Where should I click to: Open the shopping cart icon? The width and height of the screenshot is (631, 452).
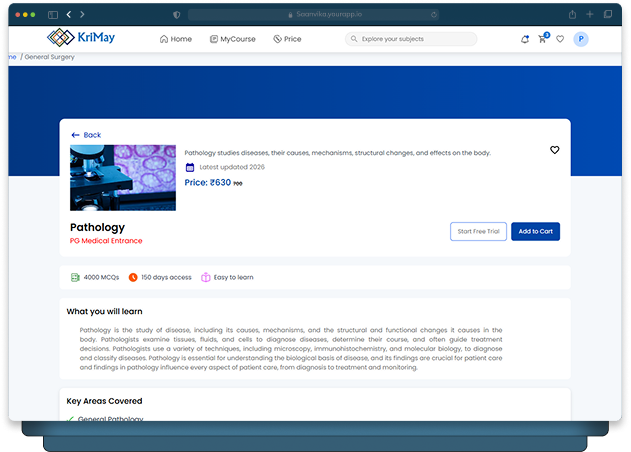coord(542,39)
